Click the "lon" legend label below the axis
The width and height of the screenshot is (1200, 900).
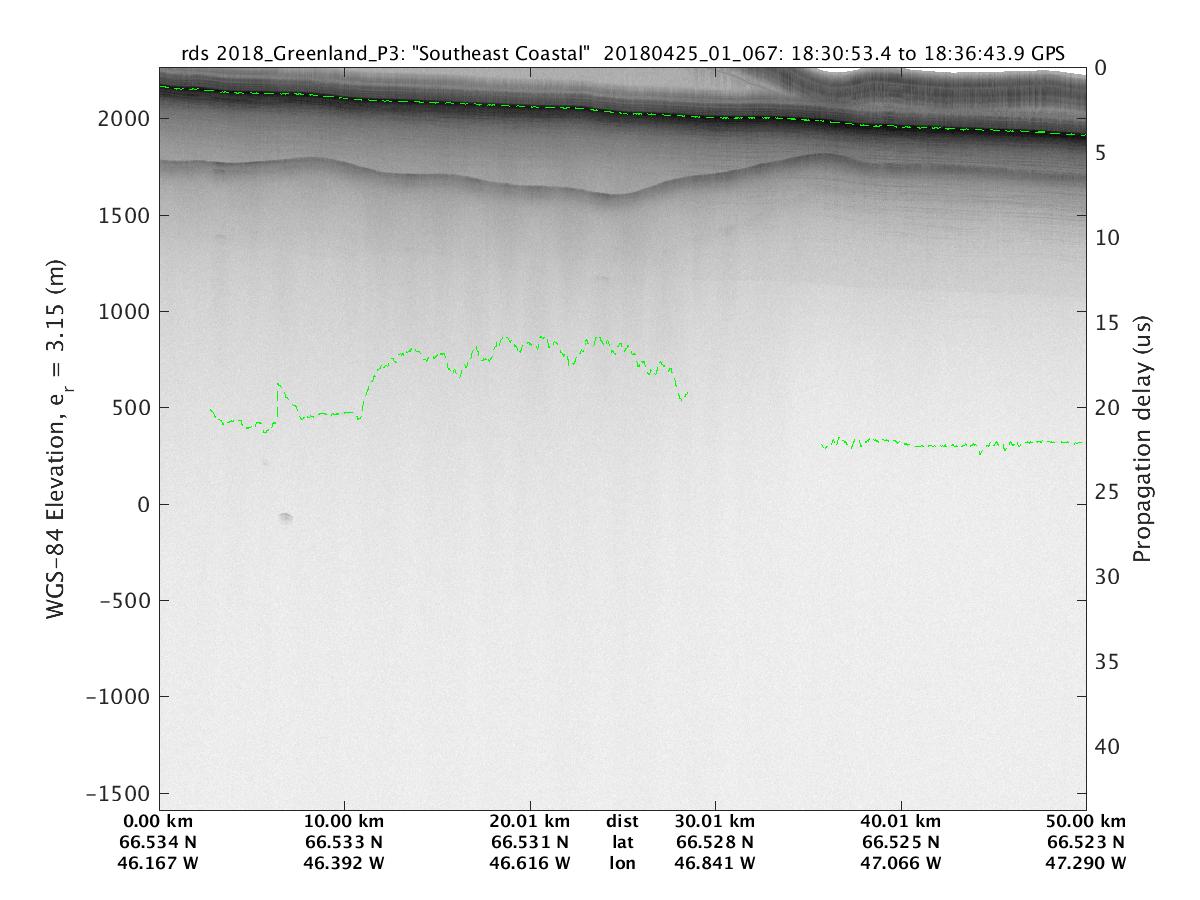pos(622,862)
